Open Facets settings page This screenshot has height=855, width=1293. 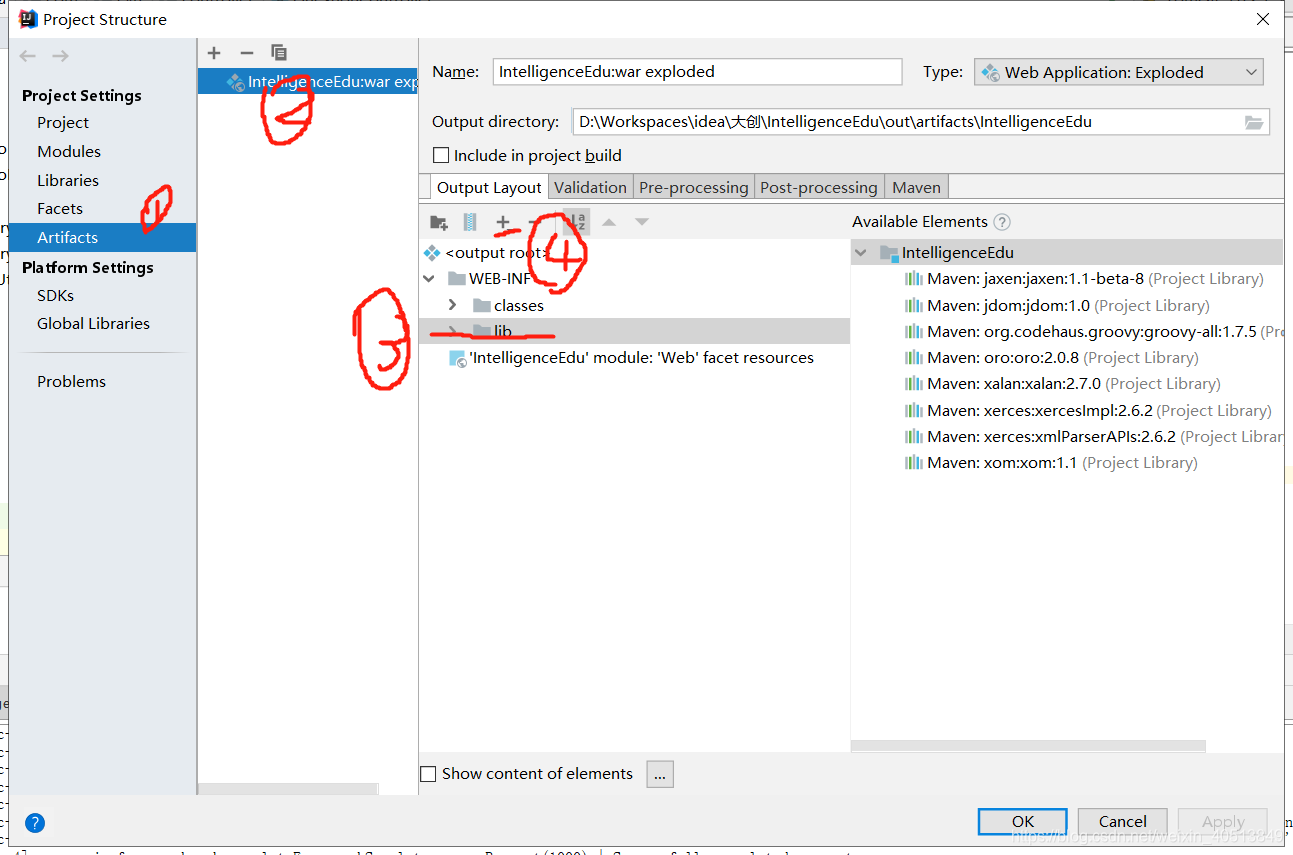[60, 209]
